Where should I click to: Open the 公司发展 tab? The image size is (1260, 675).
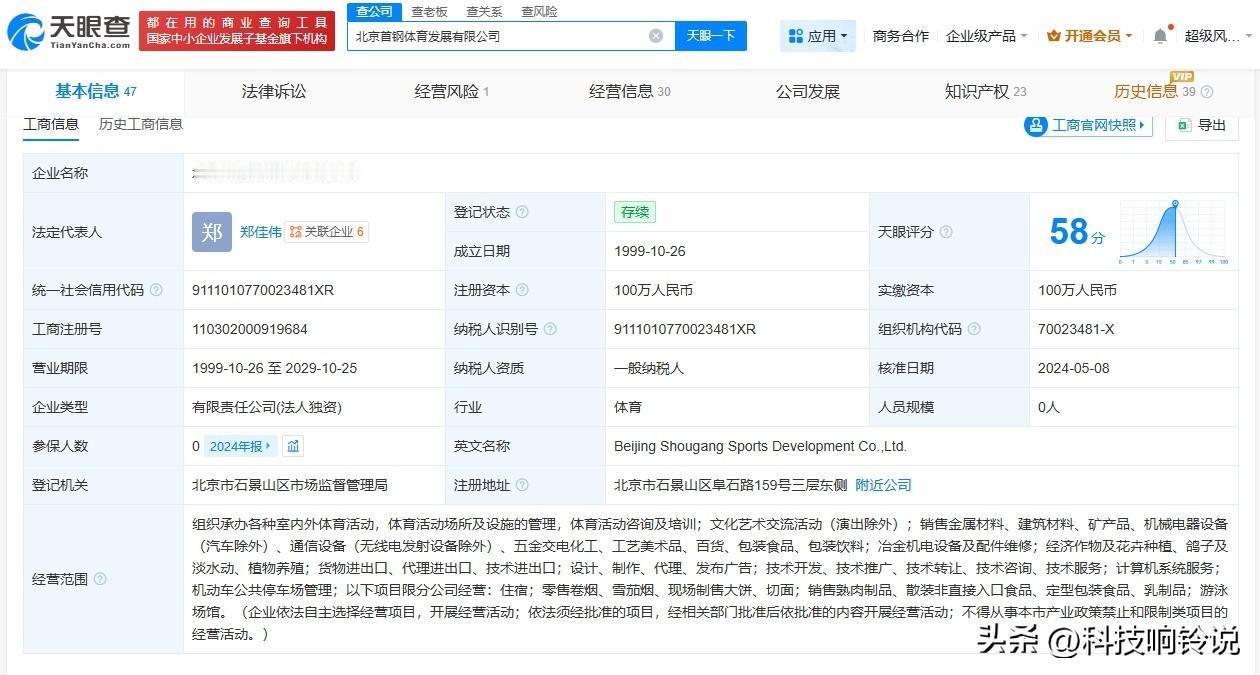808,92
